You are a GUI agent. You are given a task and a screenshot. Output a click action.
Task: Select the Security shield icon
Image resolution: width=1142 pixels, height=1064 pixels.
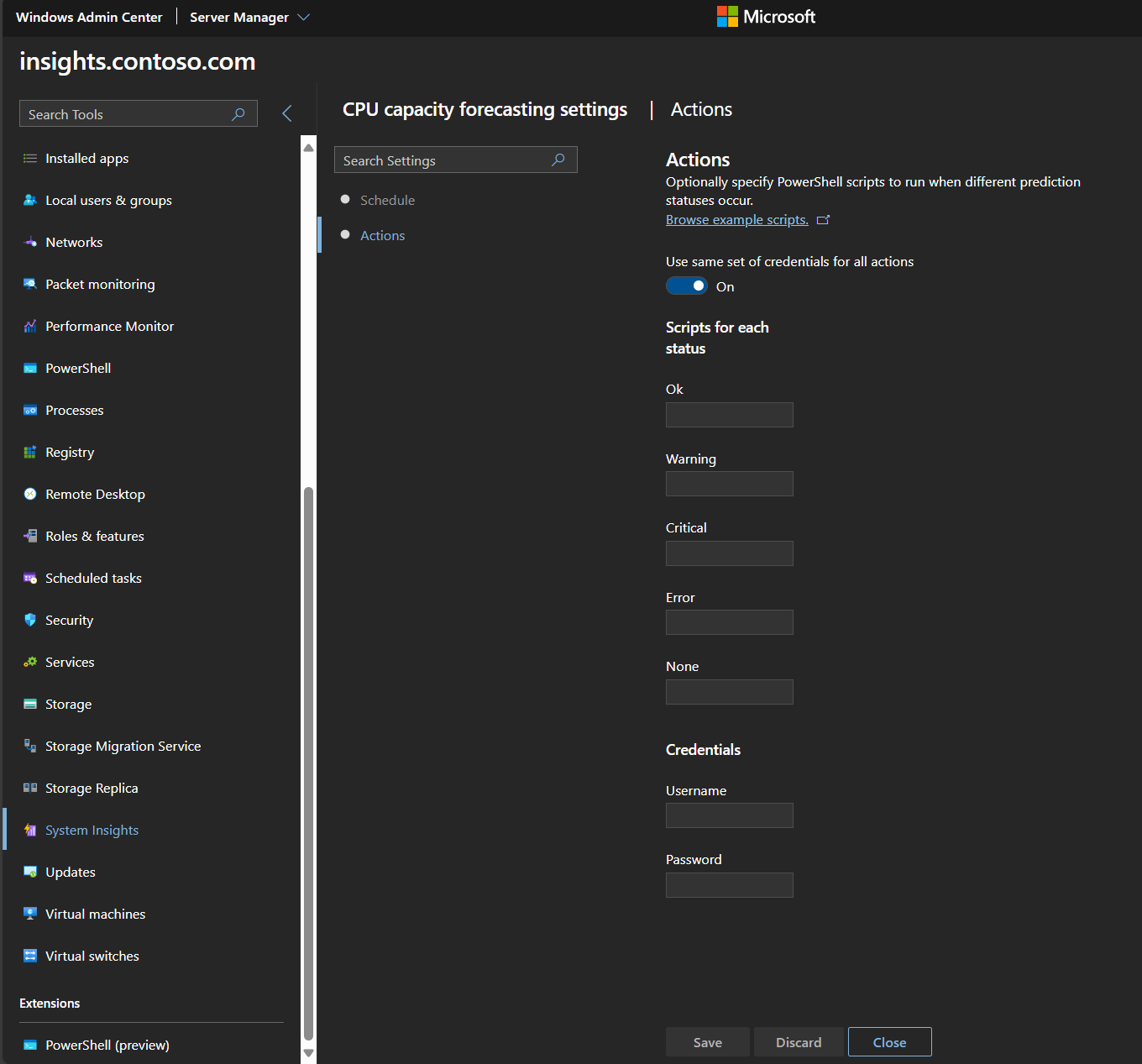click(x=30, y=620)
